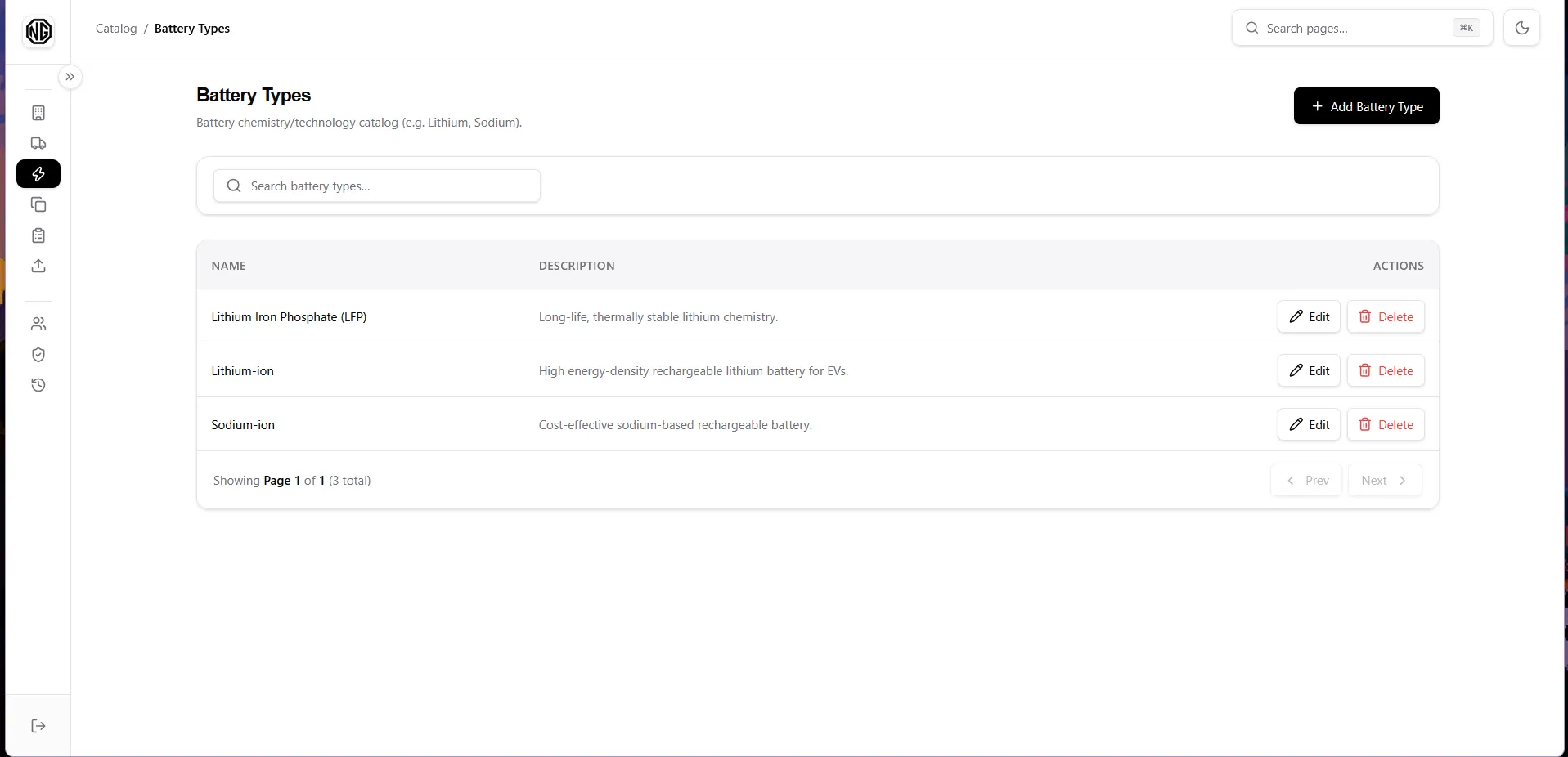Click the ⌘K shortcut badge

[1467, 28]
